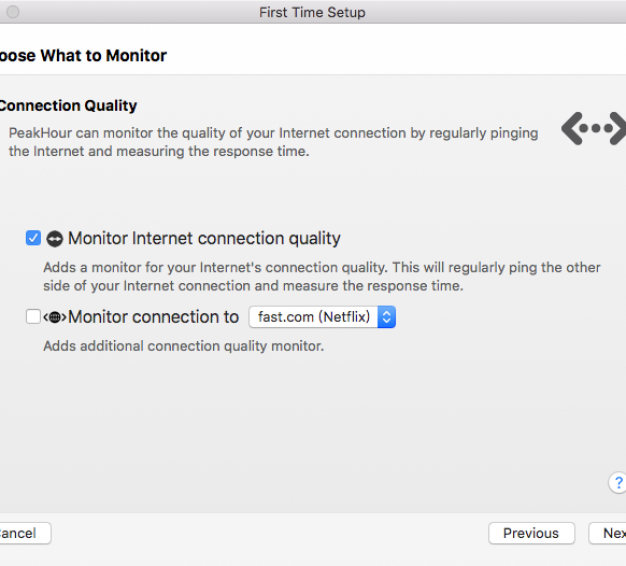Click the Choose What to Monitor heading
This screenshot has height=566, width=626.
[83, 55]
